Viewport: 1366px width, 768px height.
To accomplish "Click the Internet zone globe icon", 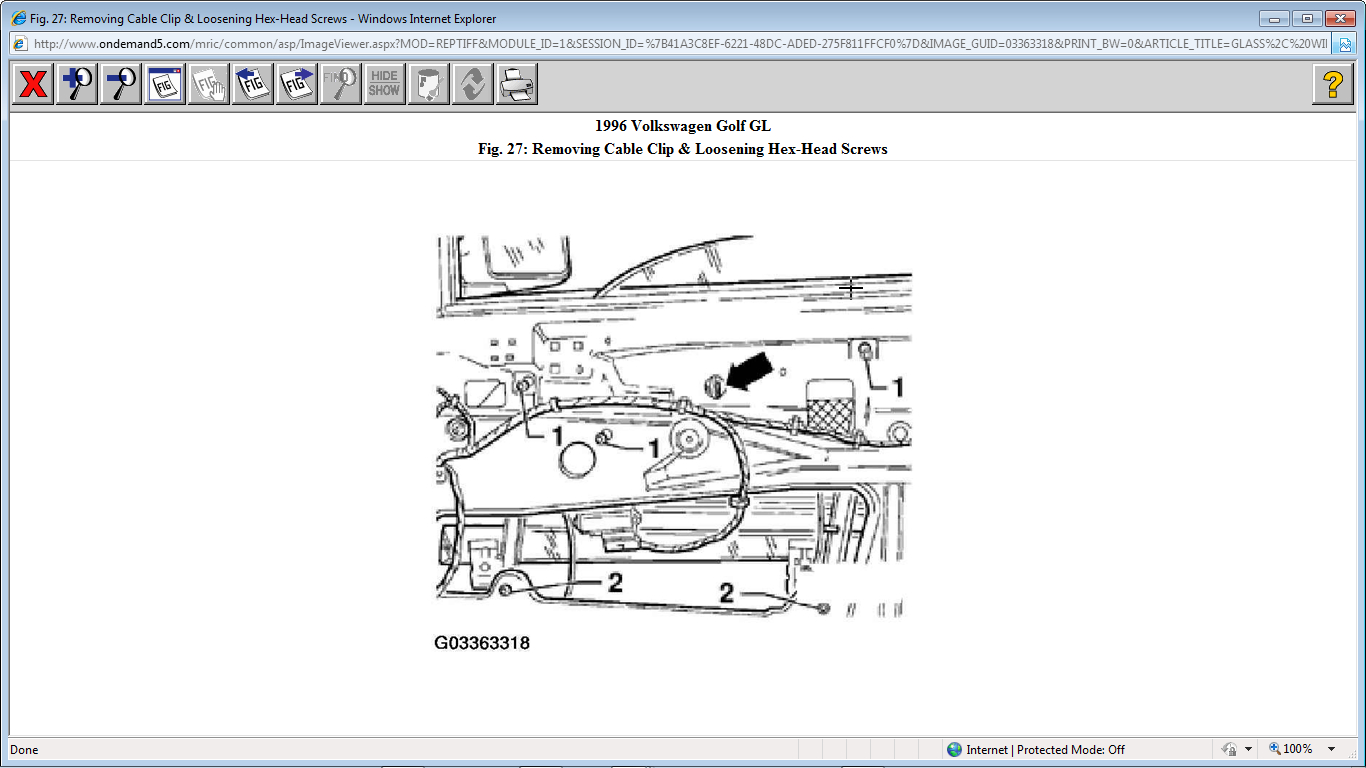I will point(954,749).
